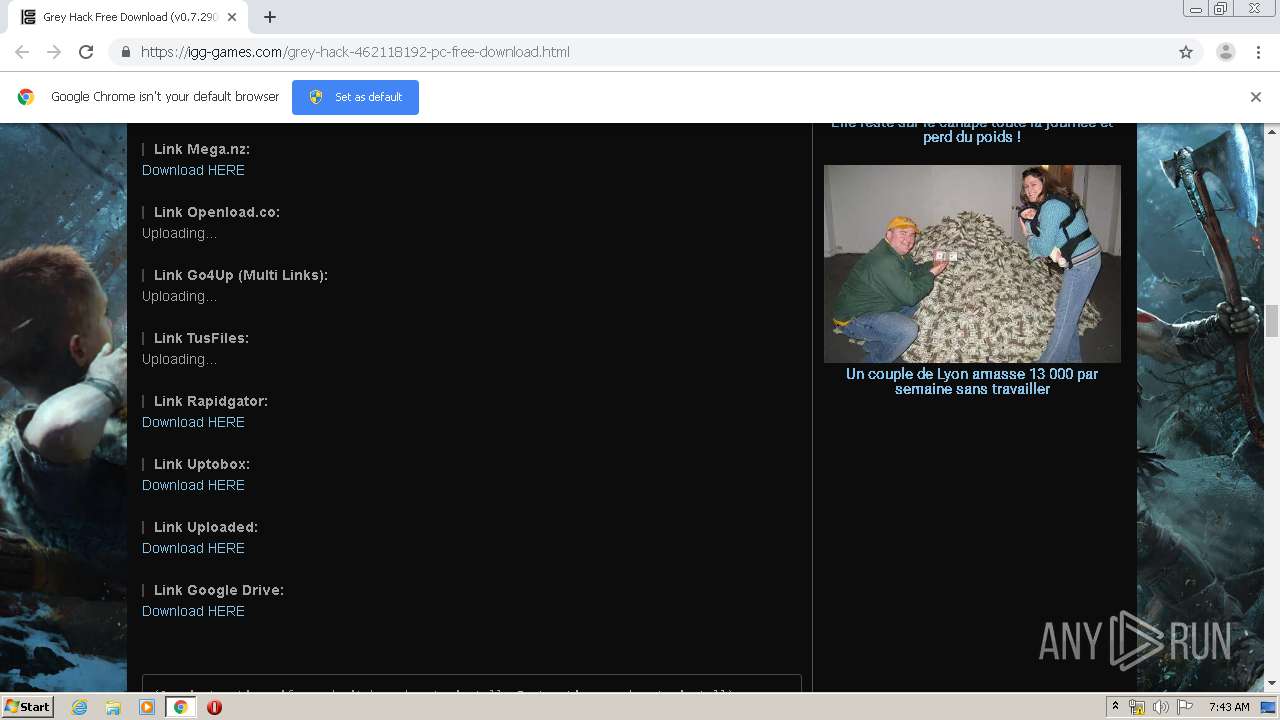Go forward to the next page
The height and width of the screenshot is (720, 1280).
coord(54,52)
